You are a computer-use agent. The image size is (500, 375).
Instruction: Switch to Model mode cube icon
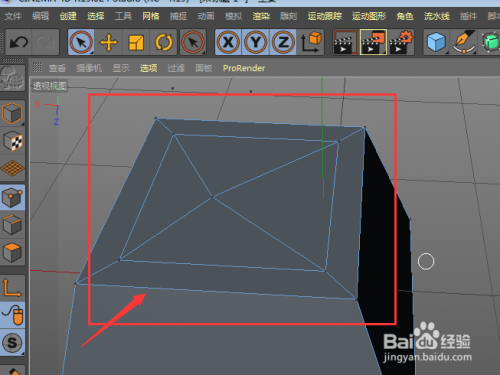click(12, 113)
